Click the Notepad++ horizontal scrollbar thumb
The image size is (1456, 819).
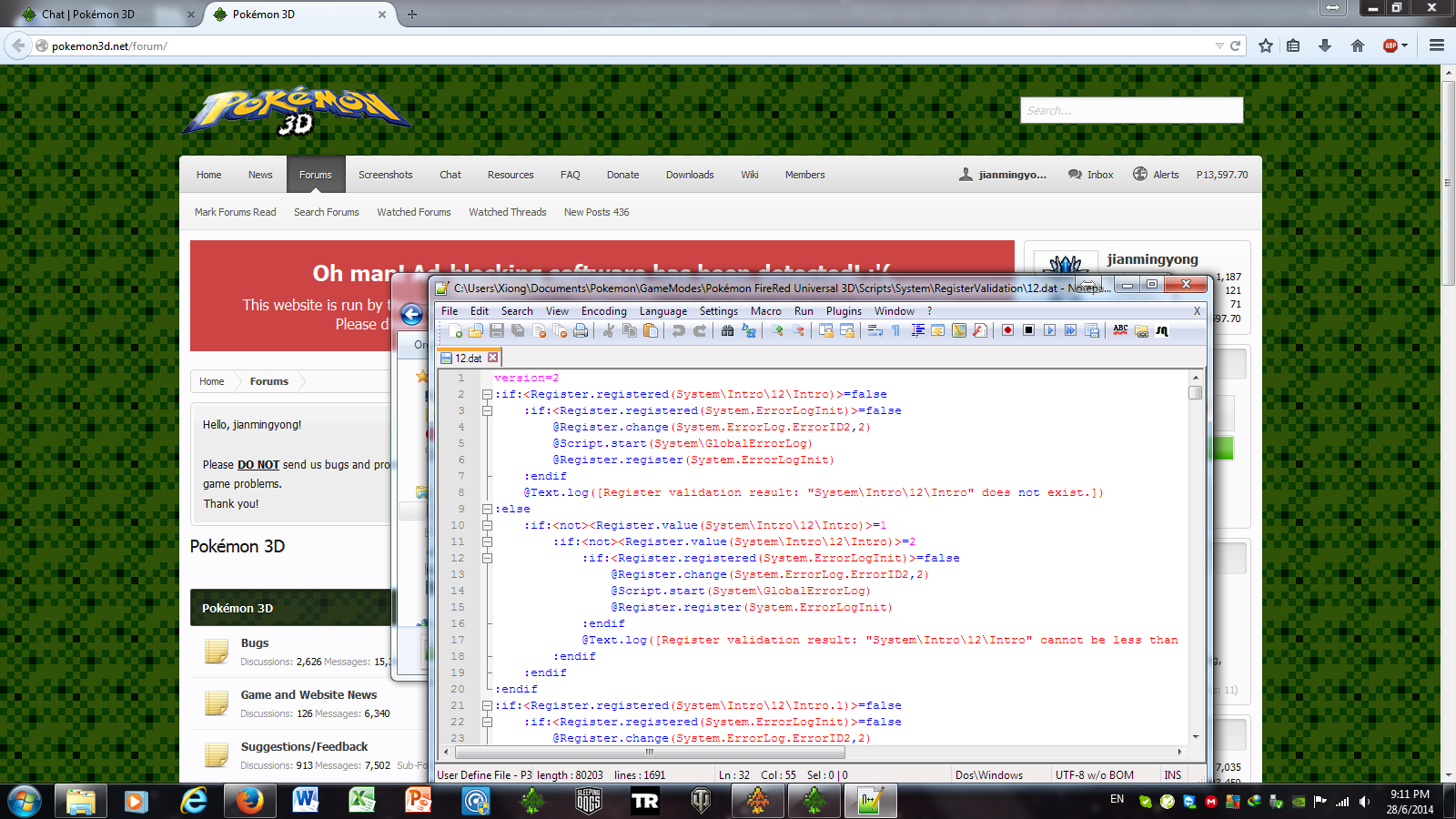point(649,752)
